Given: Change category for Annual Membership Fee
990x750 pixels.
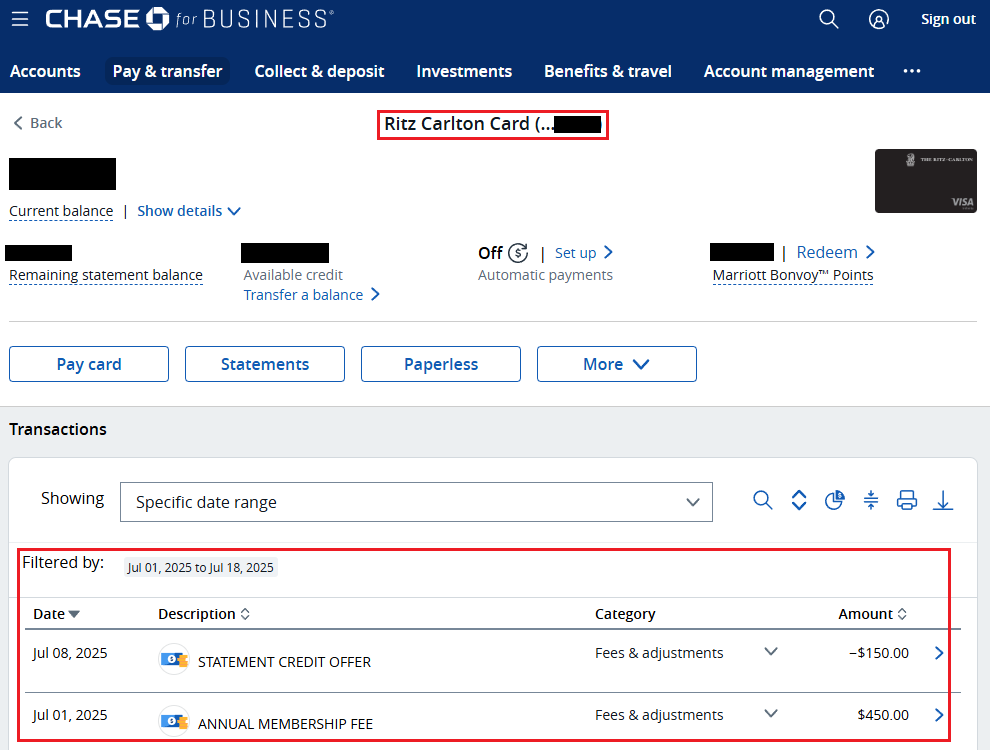Looking at the screenshot, I should tap(770, 713).
